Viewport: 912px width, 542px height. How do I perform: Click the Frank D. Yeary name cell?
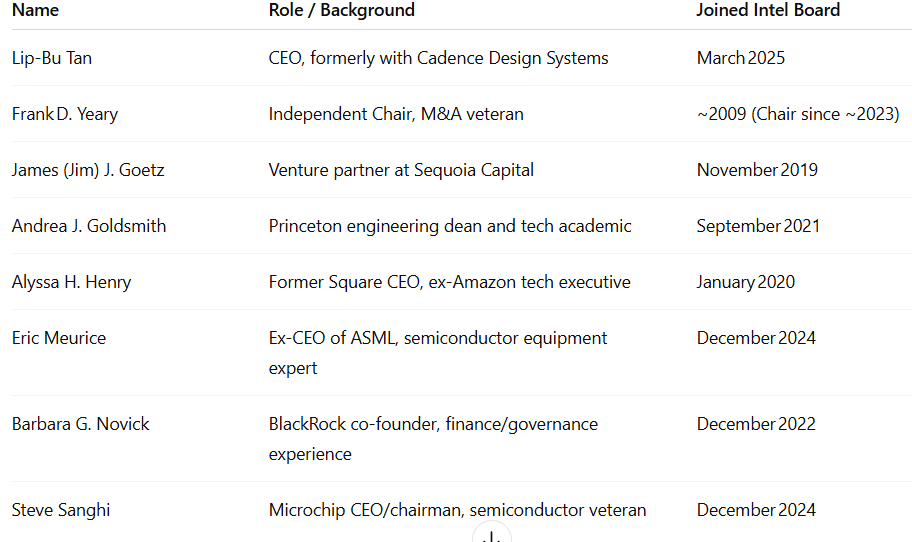(65, 114)
